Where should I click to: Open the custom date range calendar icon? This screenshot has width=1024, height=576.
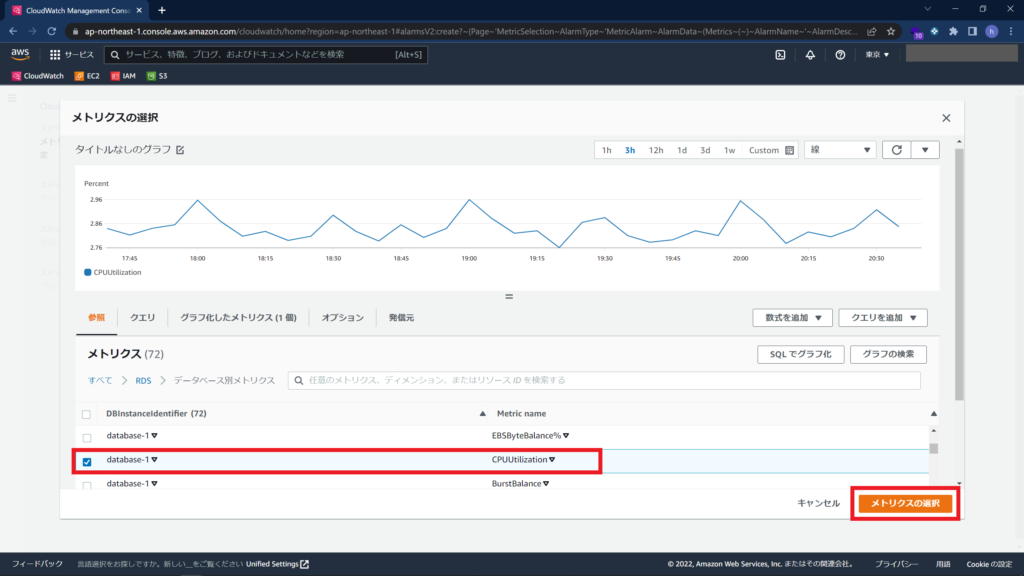tap(789, 149)
